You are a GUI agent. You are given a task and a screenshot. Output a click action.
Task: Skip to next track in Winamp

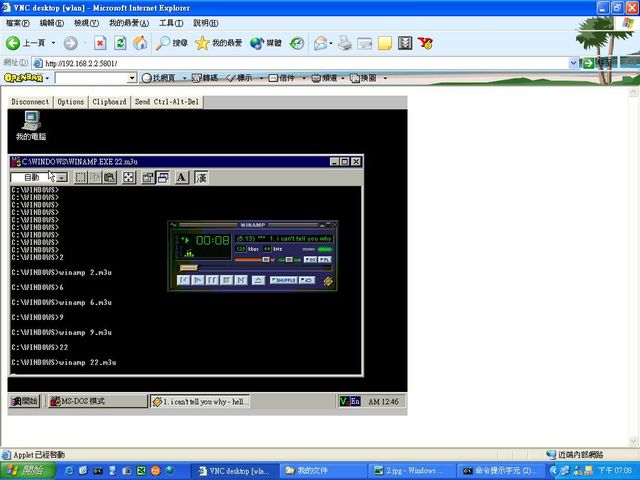241,280
